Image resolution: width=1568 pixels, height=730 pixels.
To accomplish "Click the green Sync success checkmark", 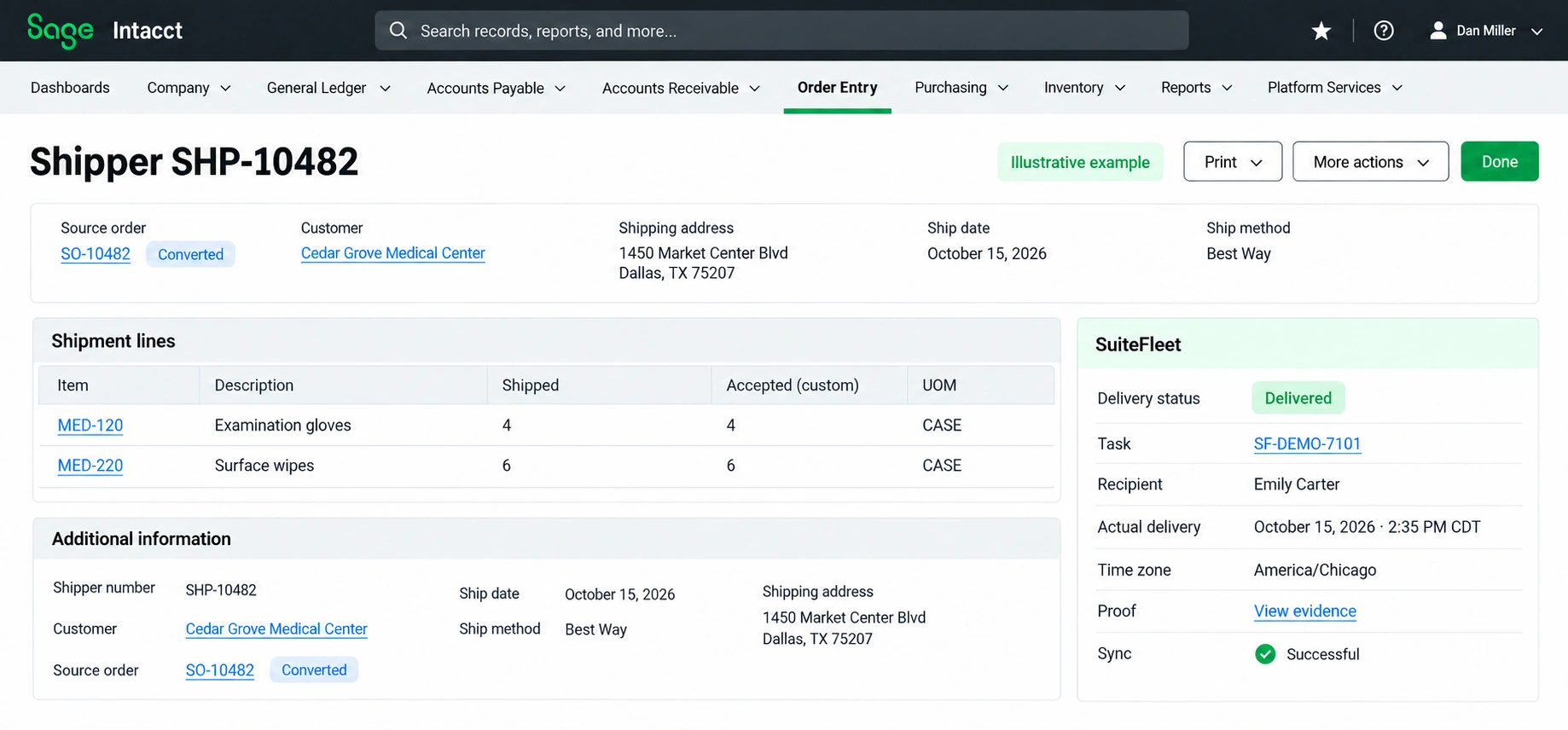I will (1265, 654).
